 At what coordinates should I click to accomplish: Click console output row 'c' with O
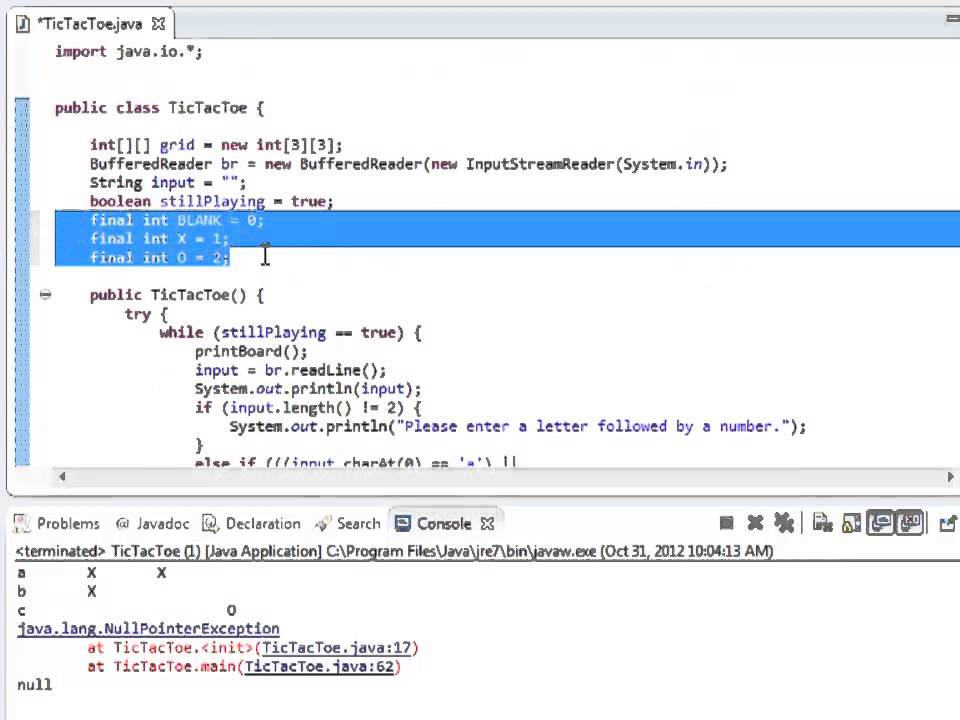[x=127, y=610]
